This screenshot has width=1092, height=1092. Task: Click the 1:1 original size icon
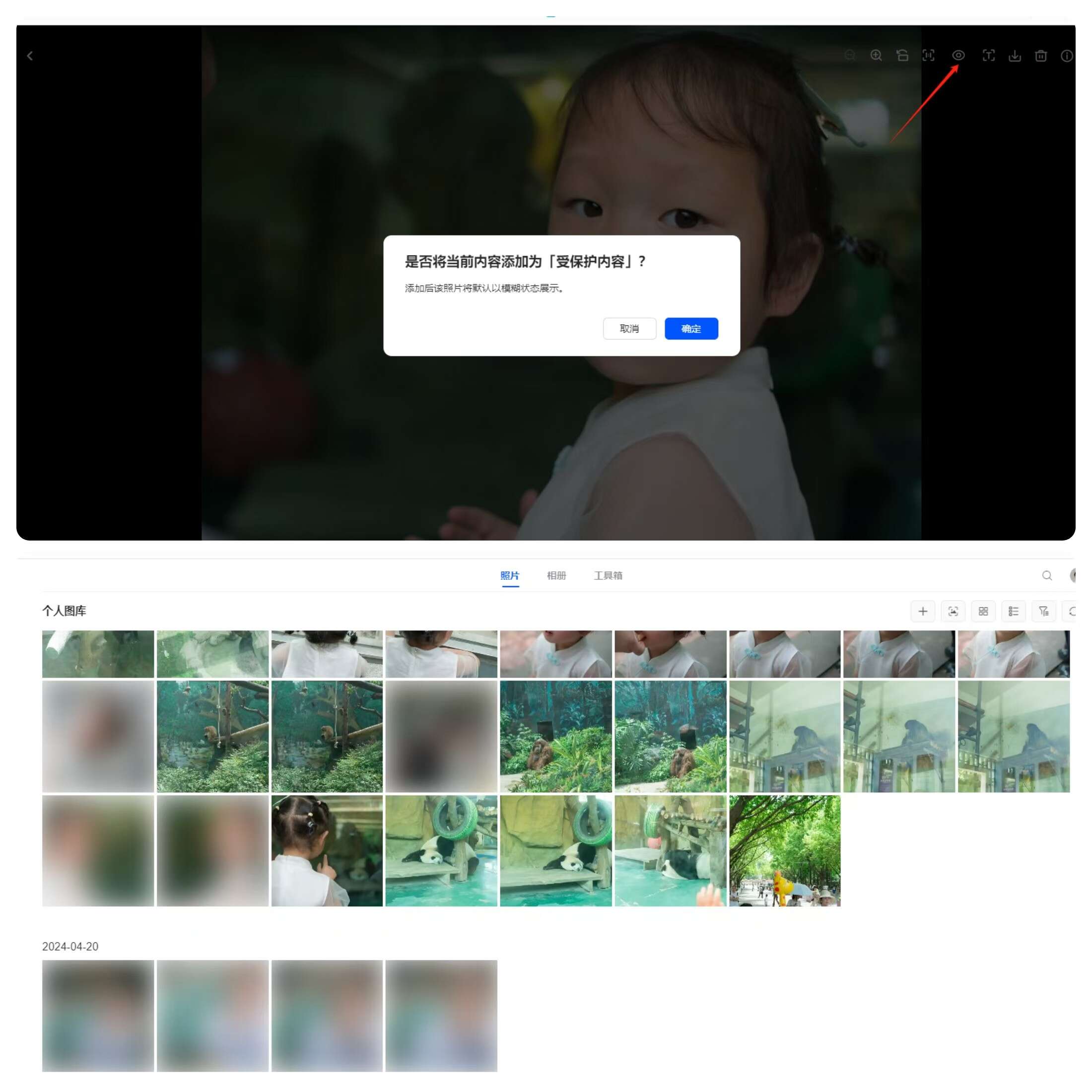(929, 56)
